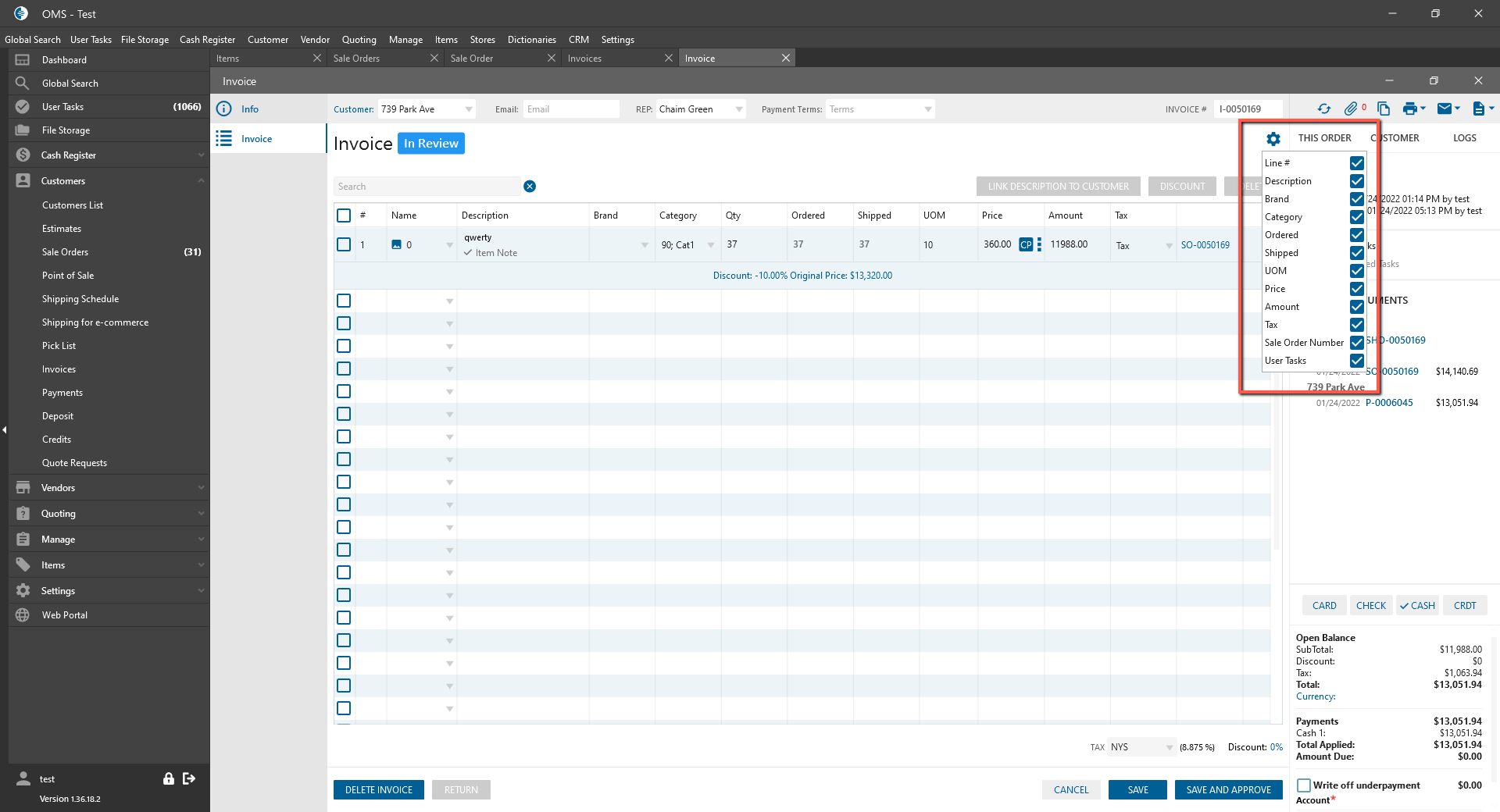Click the CANCEL button

tap(1070, 790)
